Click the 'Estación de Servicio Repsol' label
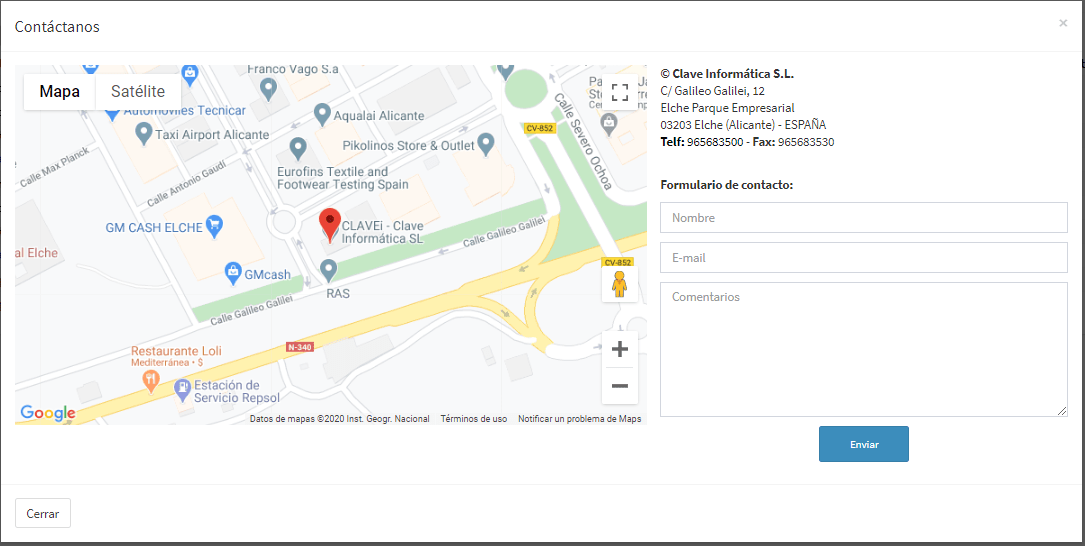Viewport: 1085px width, 546px height. (237, 391)
